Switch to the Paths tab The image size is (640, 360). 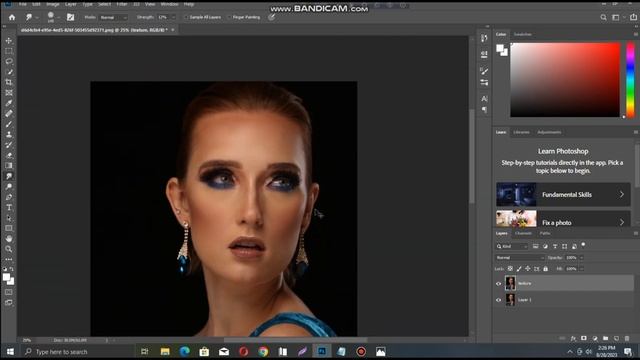pos(545,233)
